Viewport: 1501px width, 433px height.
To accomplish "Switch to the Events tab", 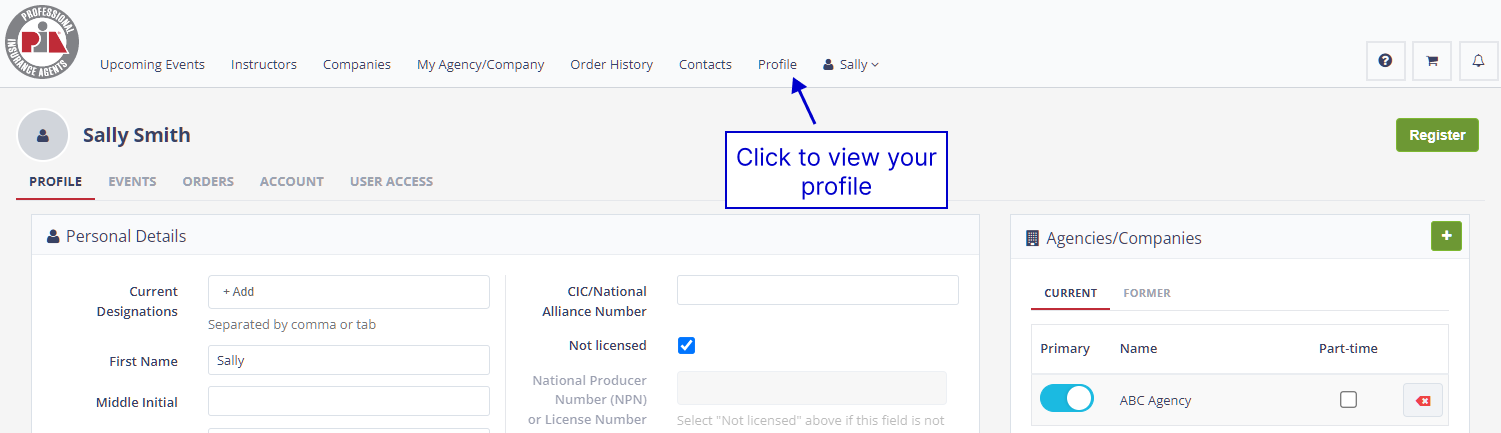I will pos(132,182).
